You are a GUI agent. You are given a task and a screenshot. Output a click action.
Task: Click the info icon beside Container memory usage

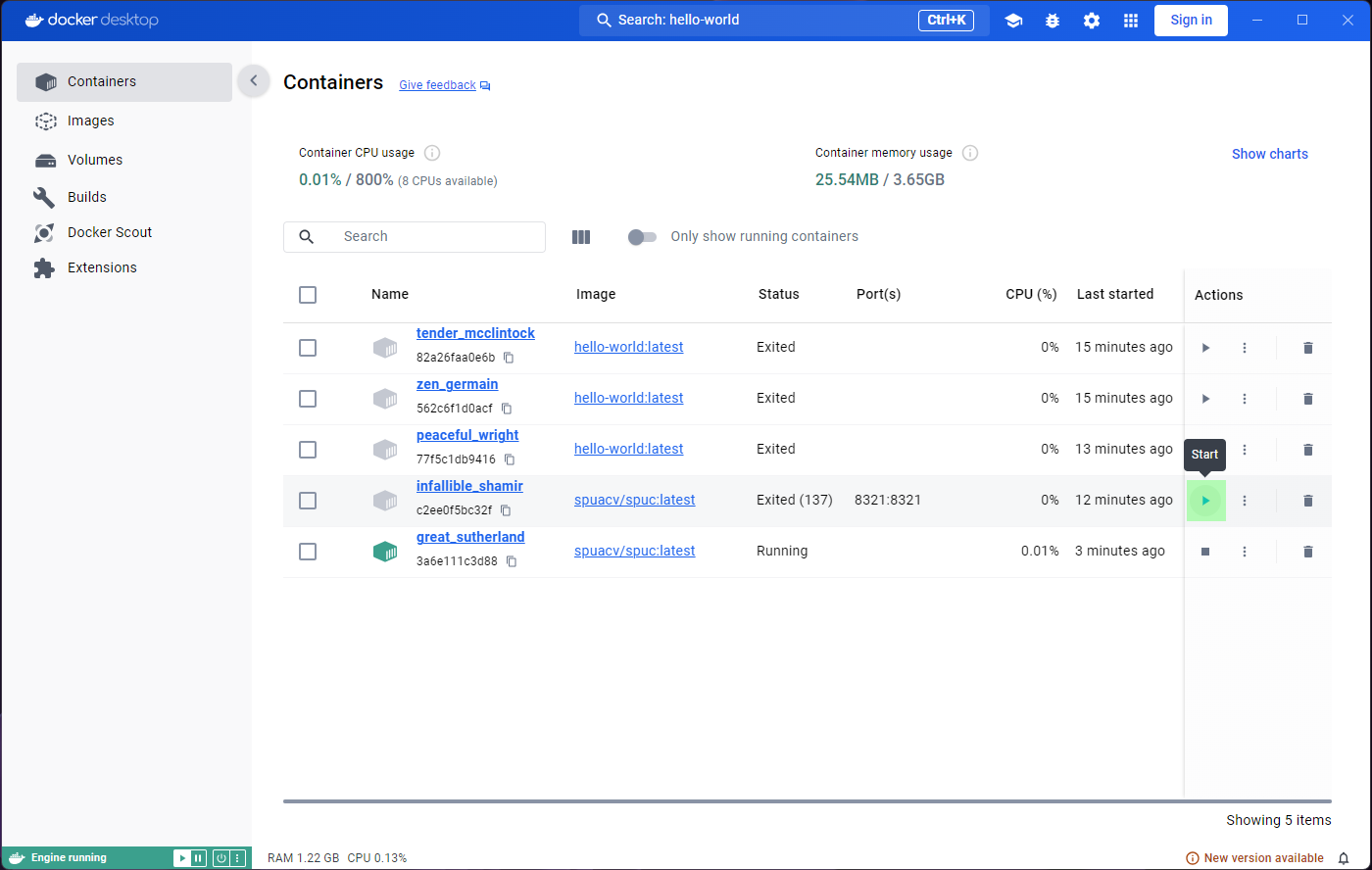coord(970,153)
